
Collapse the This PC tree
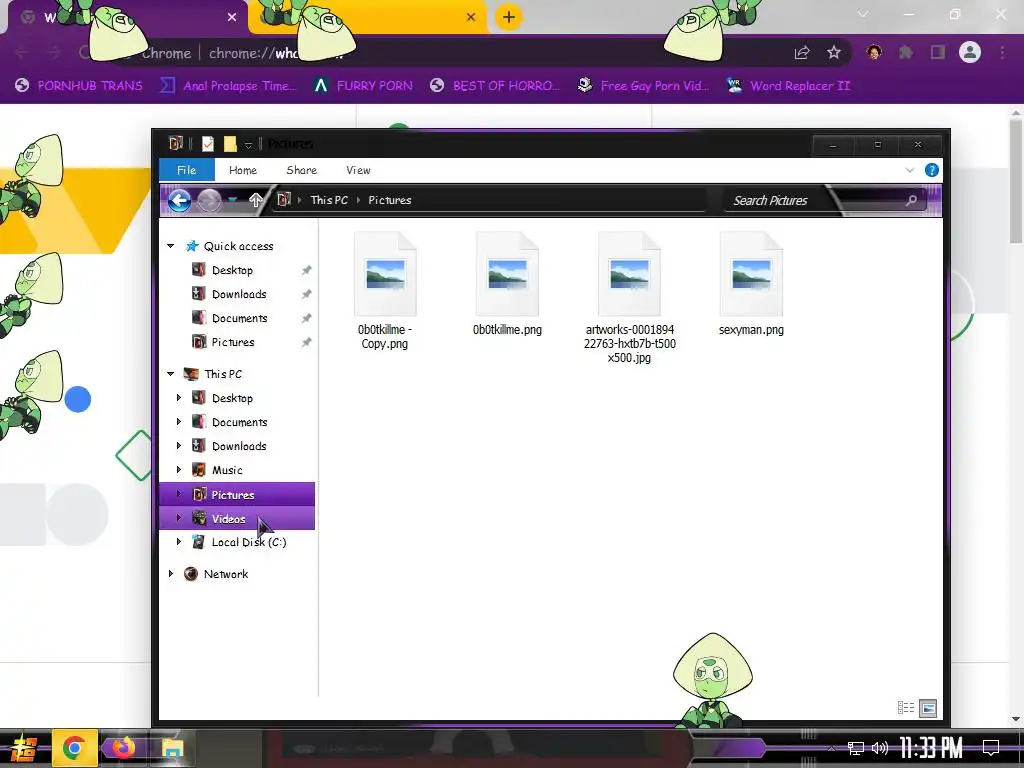[x=170, y=374]
